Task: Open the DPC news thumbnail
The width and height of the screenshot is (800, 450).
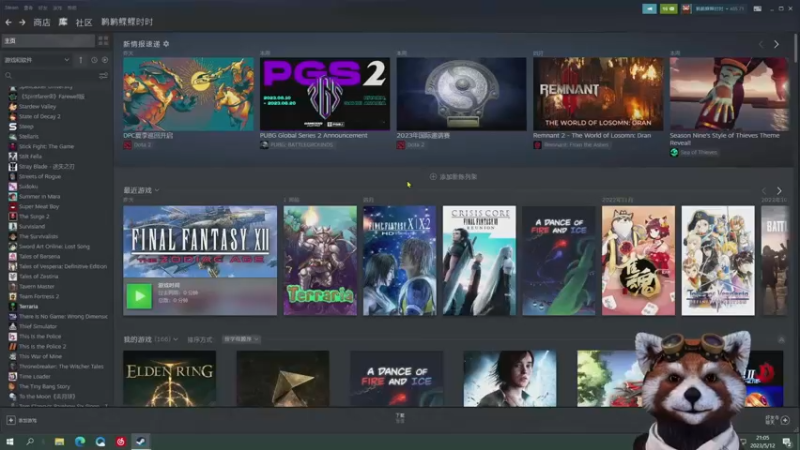Action: coord(188,94)
